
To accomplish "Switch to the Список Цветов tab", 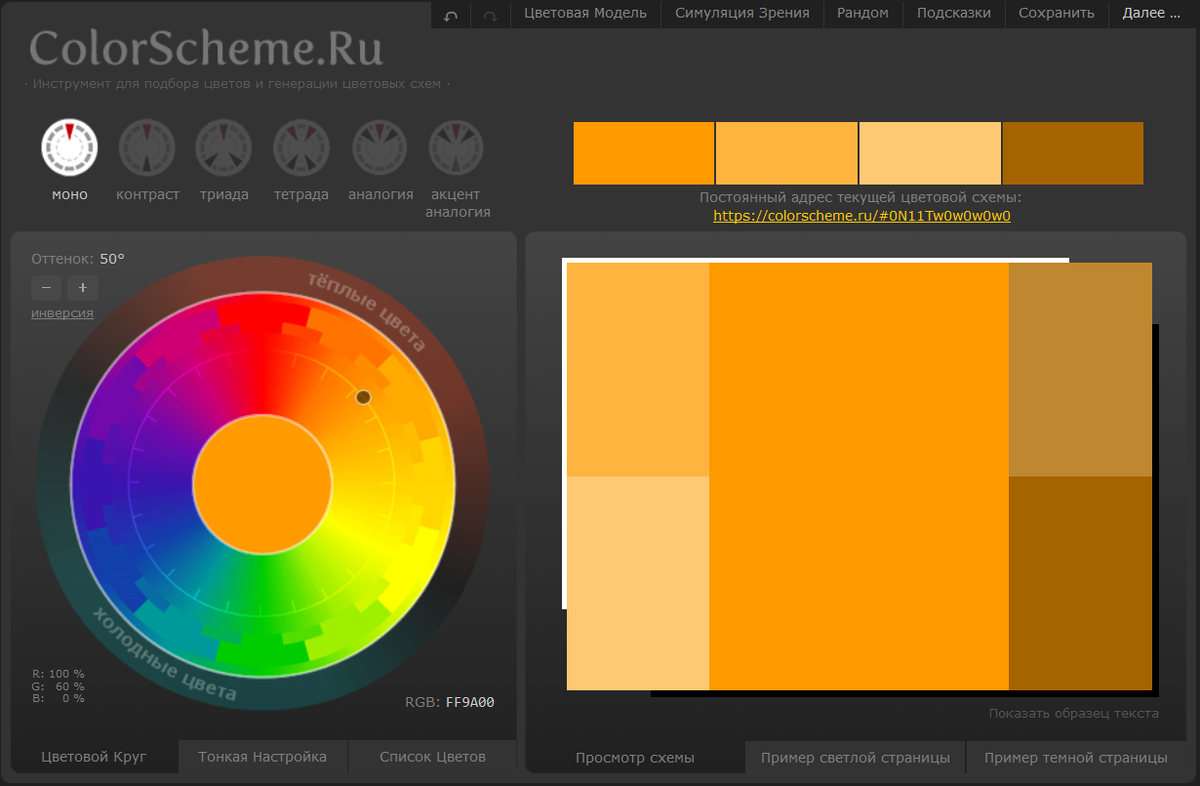I will (x=433, y=757).
